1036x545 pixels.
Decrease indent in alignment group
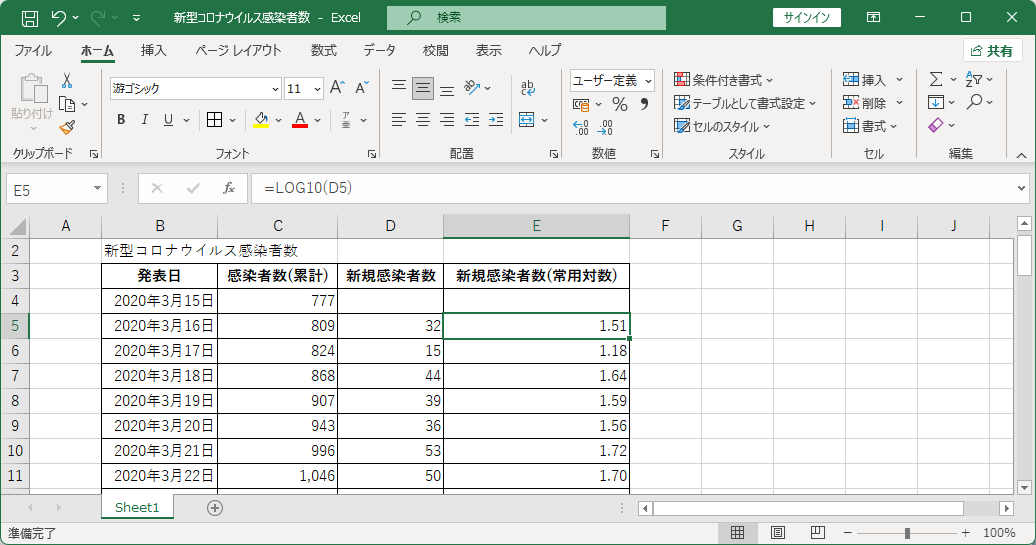tap(472, 120)
